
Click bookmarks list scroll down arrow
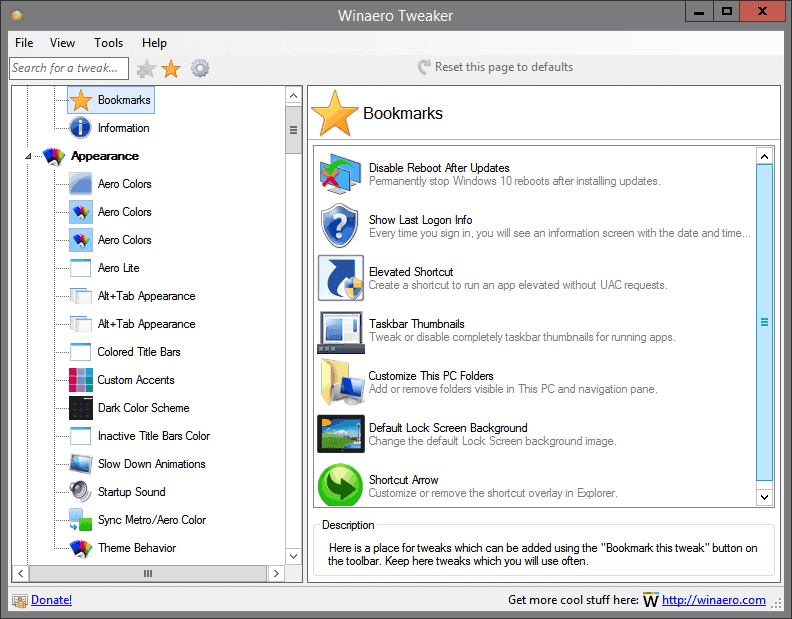764,497
